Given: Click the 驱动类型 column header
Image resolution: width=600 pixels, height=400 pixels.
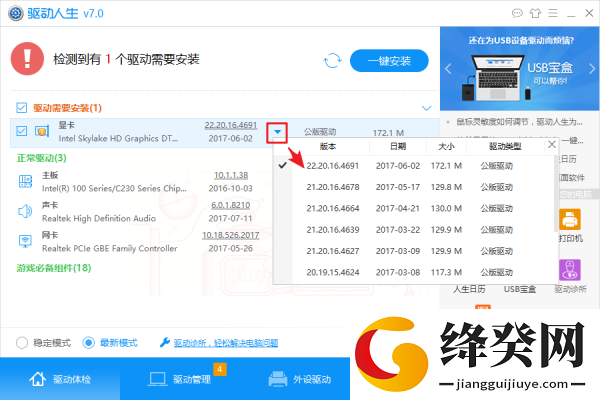Looking at the screenshot, I should coord(505,146).
